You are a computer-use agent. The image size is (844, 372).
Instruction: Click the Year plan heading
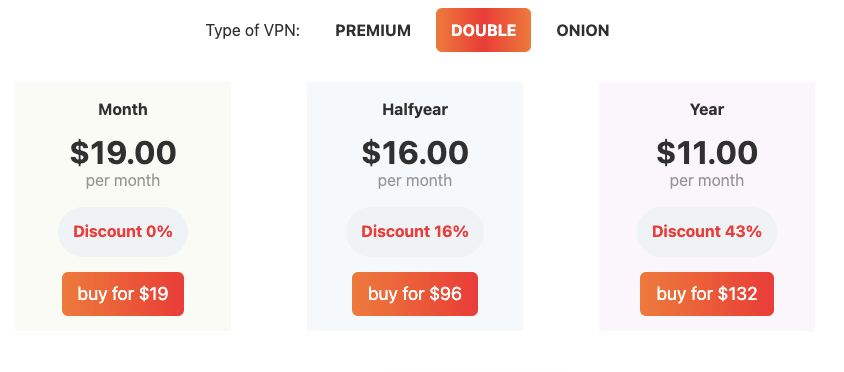click(707, 109)
